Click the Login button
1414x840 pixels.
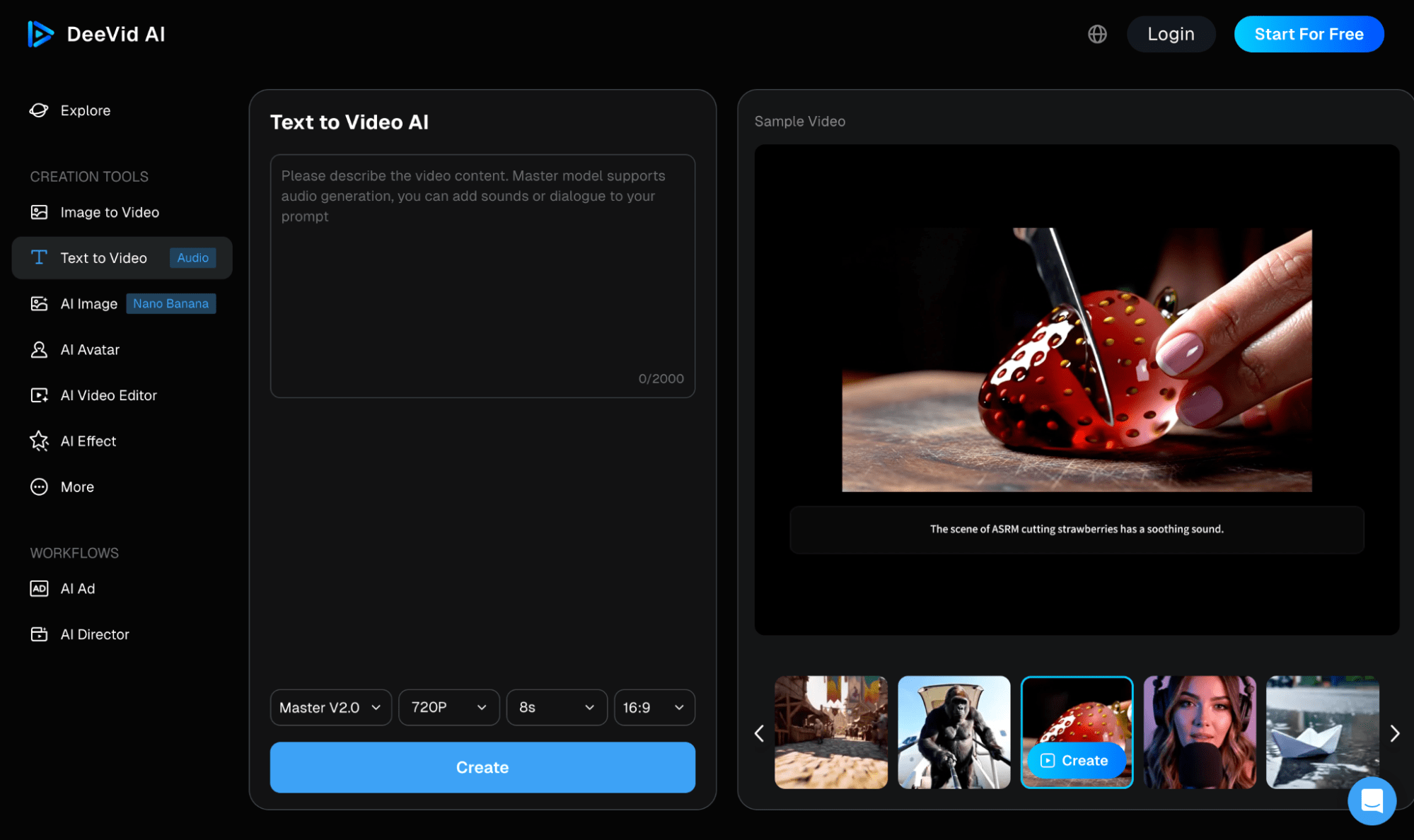tap(1171, 34)
